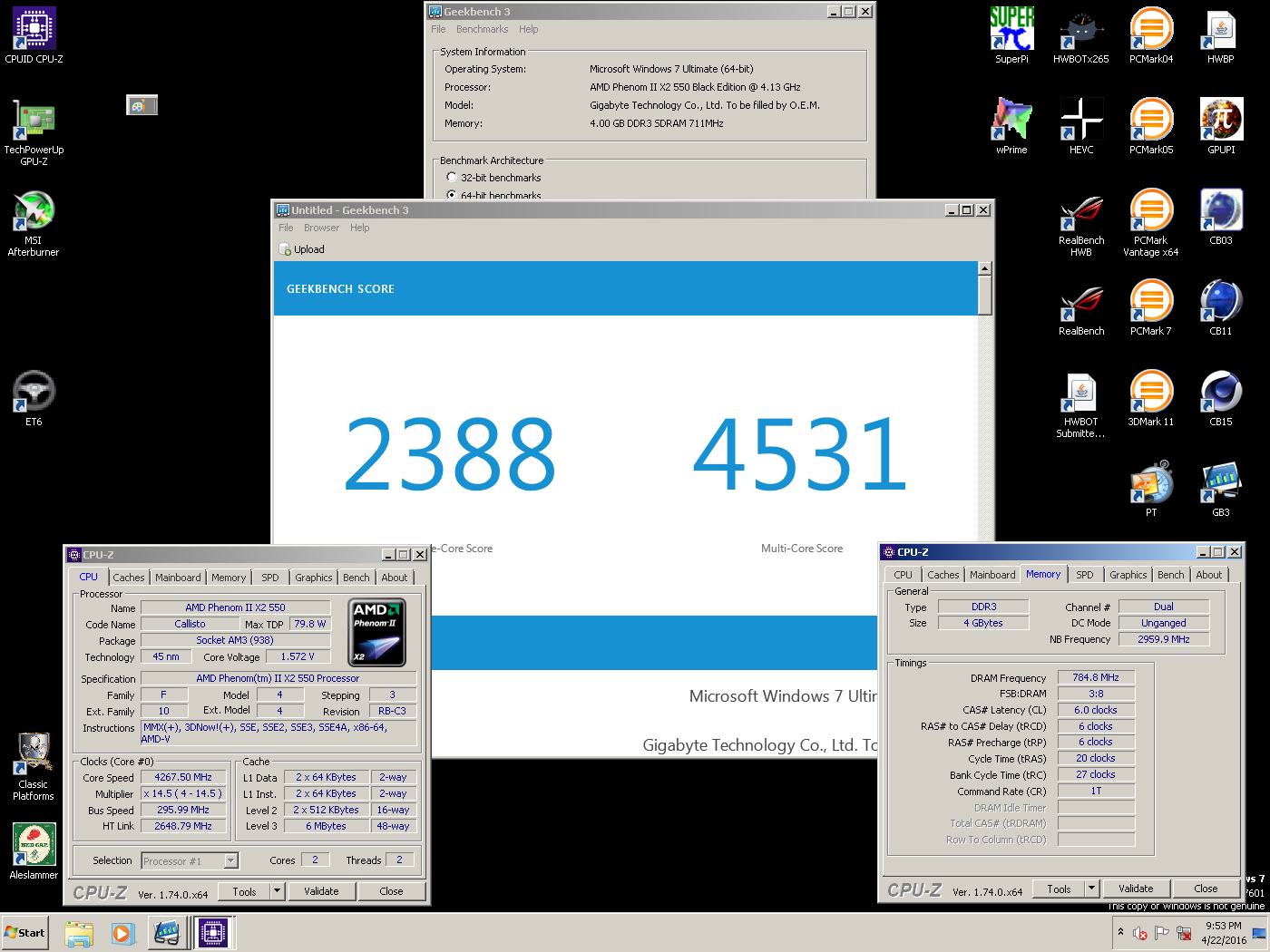Click the Geekbench results scrollbar thumb
Viewport: 1270px width, 952px height.
click(x=985, y=295)
